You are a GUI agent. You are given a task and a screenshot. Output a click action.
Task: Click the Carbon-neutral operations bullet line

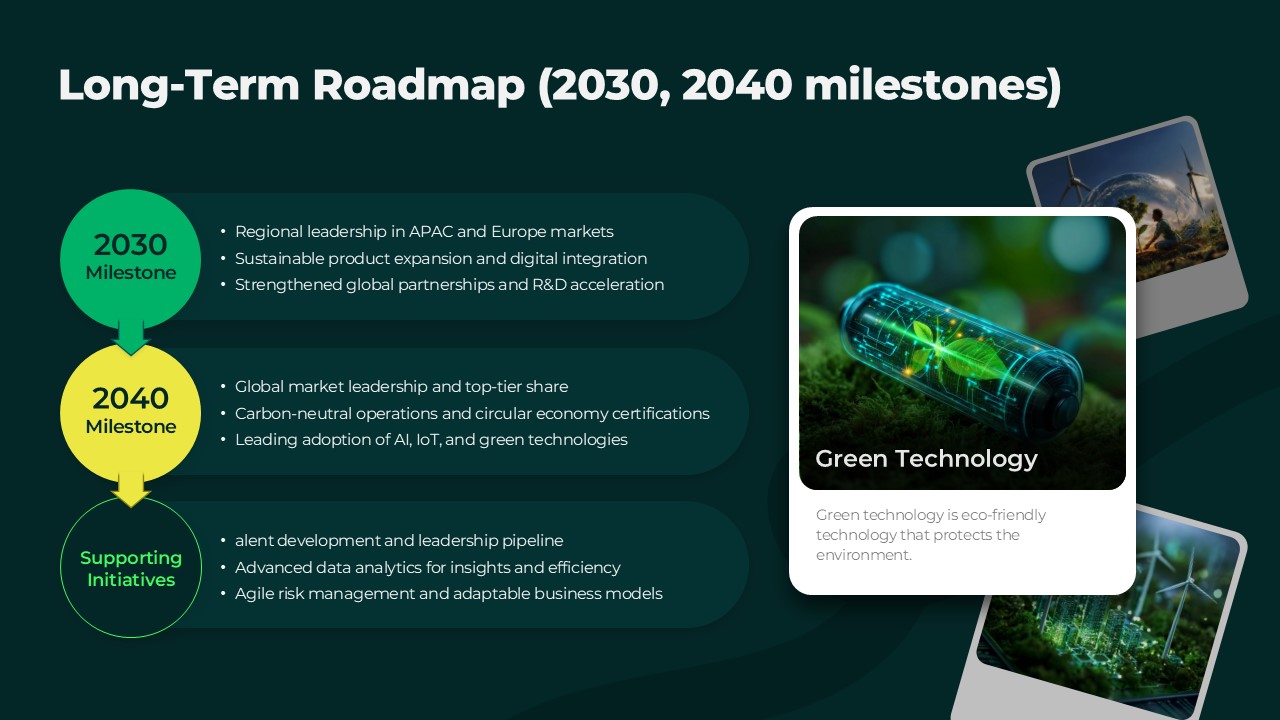tap(471, 413)
